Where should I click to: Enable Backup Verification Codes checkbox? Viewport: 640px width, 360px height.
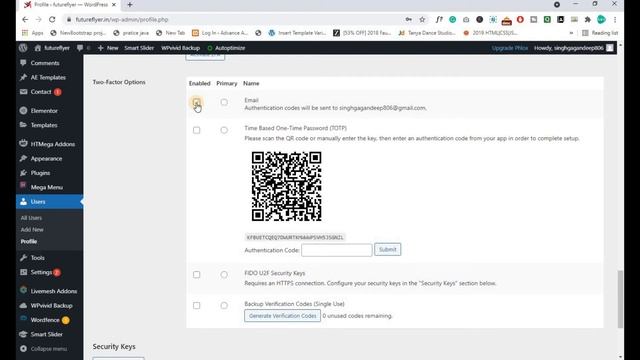click(196, 306)
